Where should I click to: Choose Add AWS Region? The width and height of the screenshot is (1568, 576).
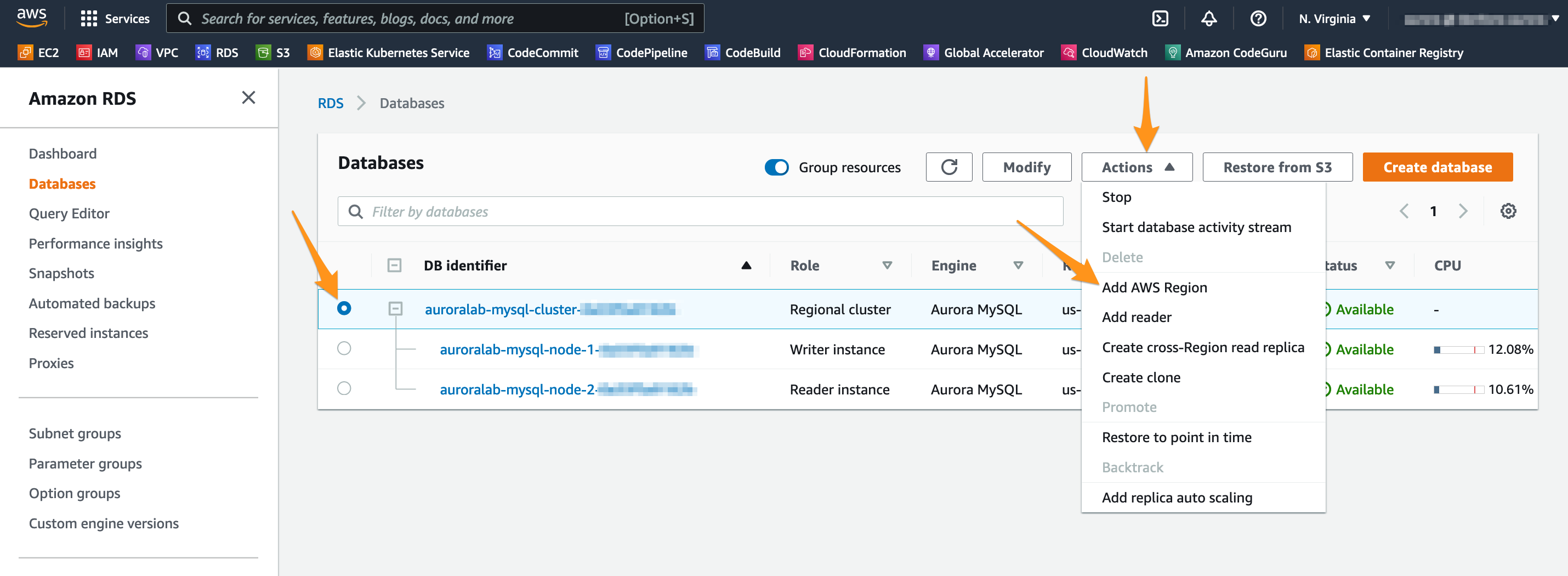tap(1203, 287)
